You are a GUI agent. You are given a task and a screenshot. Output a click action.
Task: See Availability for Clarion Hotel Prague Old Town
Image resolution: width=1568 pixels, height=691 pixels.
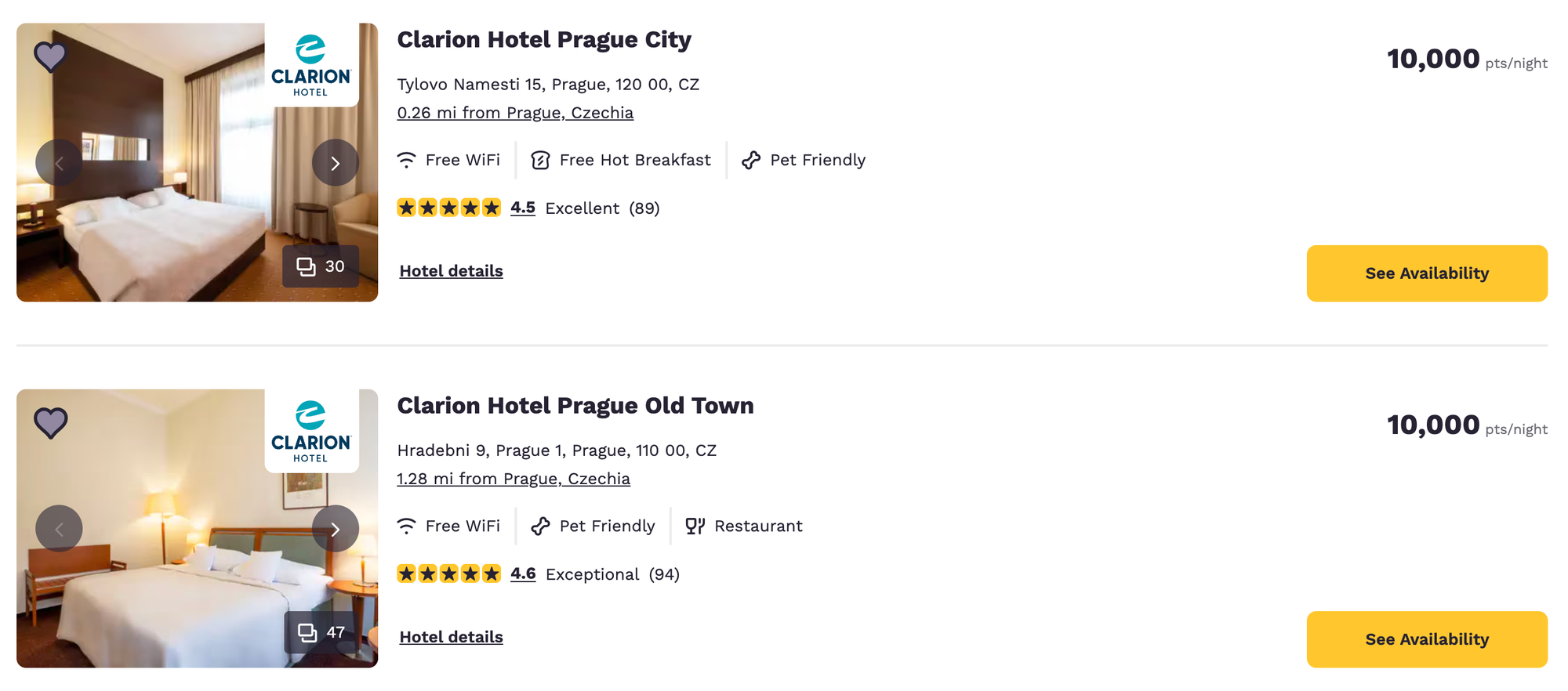(1427, 639)
